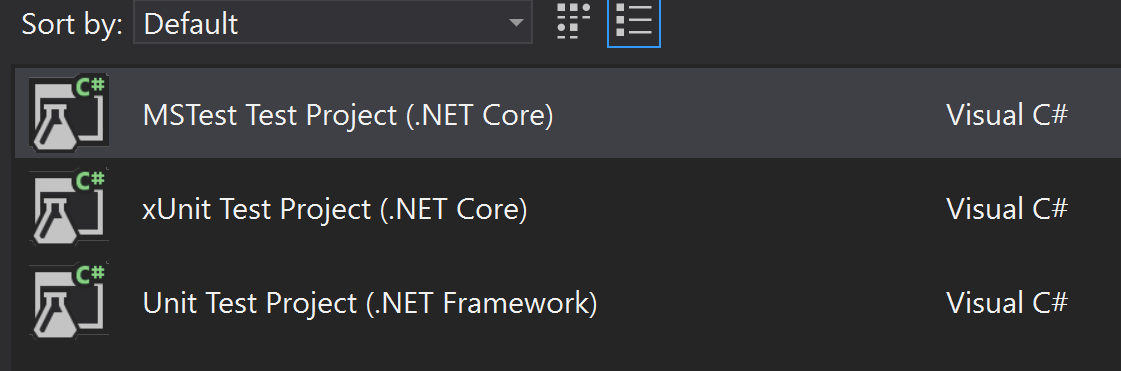Click the green C# badge on xUnit icon
Screen dimensions: 1121x371
point(90,182)
